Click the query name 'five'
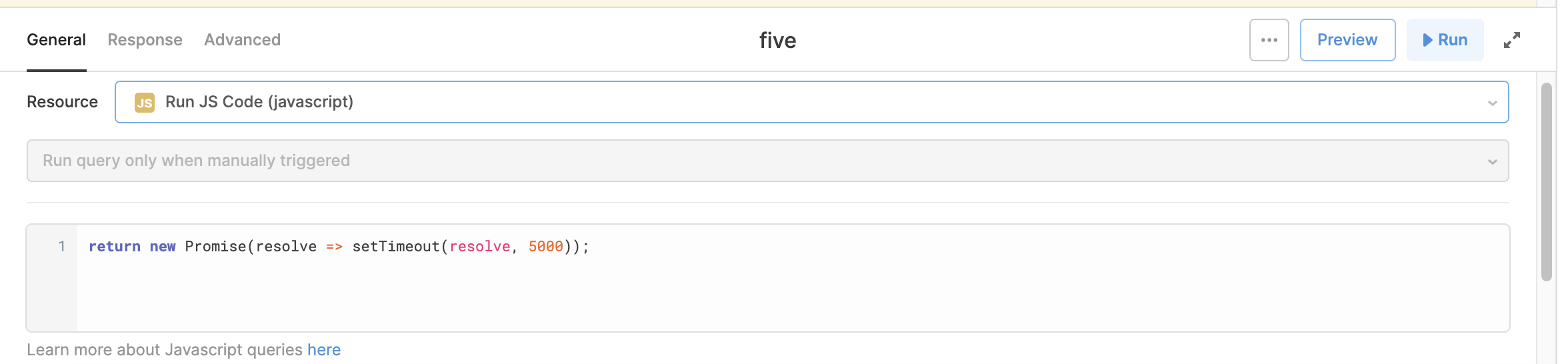The height and width of the screenshot is (364, 1568). [x=777, y=41]
